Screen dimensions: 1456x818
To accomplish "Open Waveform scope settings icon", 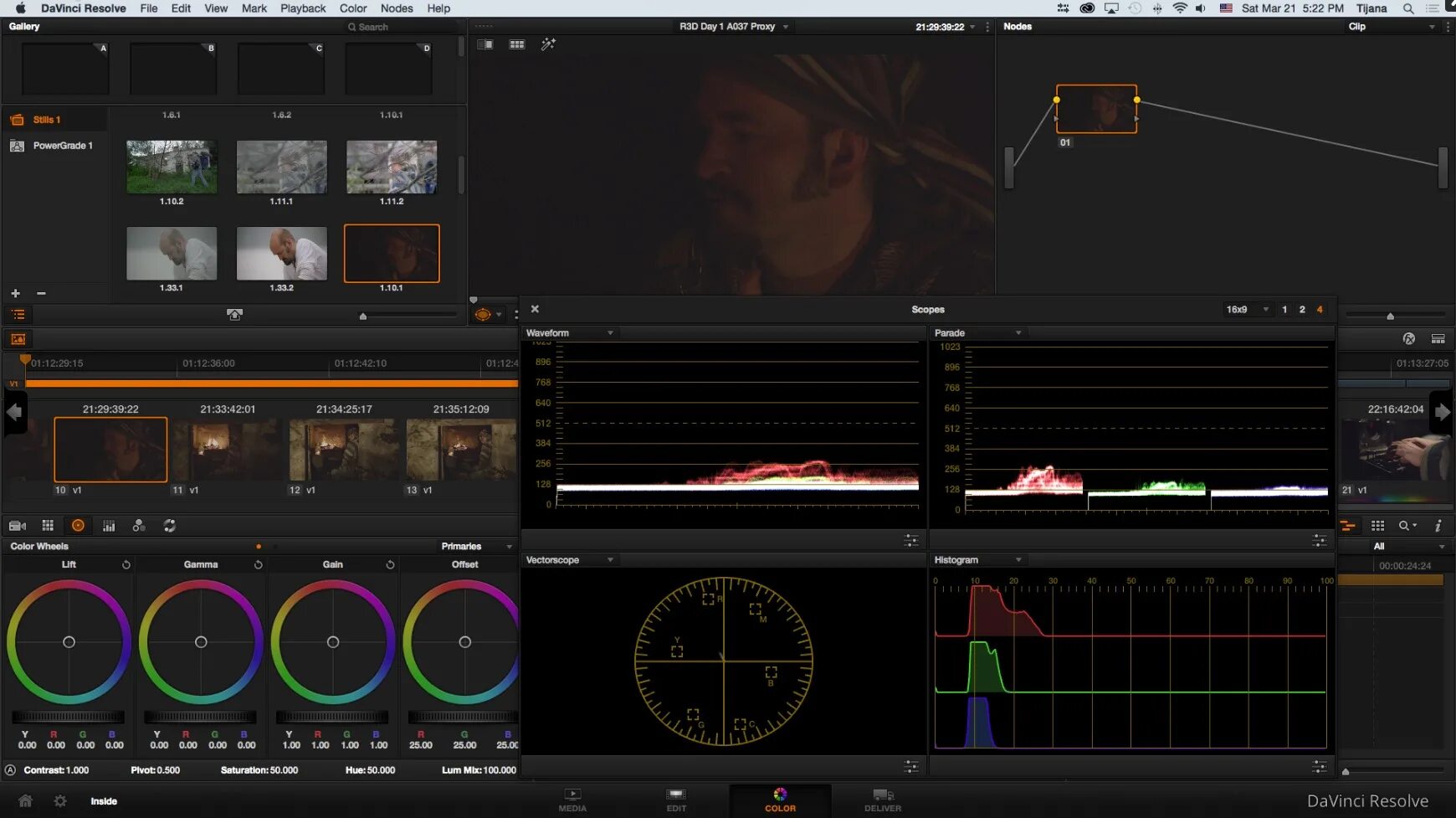I will point(911,541).
